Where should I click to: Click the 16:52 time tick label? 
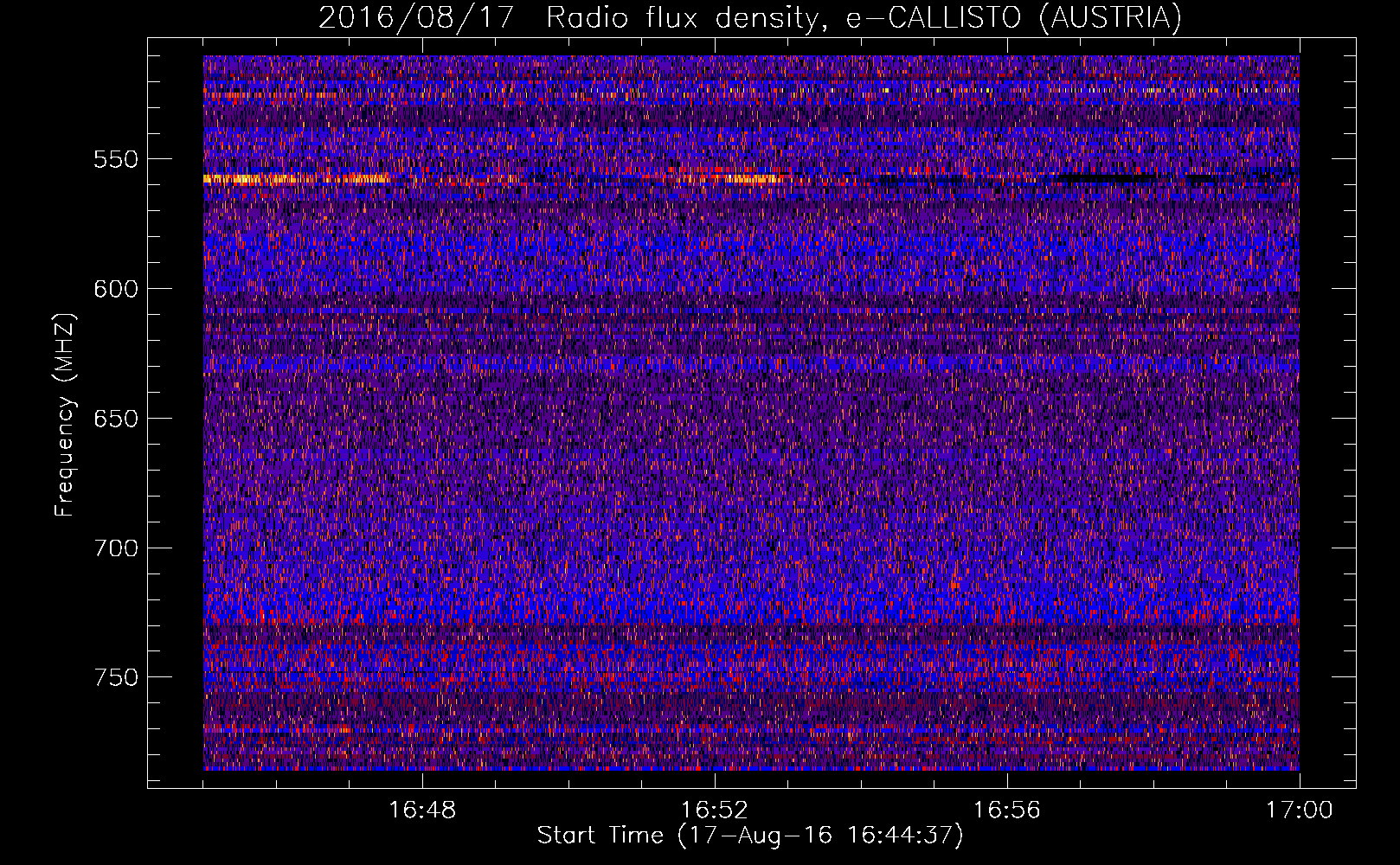(x=715, y=811)
